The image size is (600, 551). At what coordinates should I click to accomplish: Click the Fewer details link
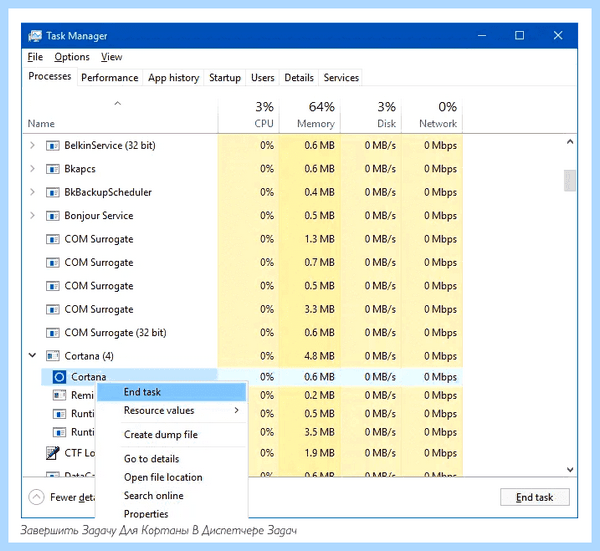tap(72, 497)
